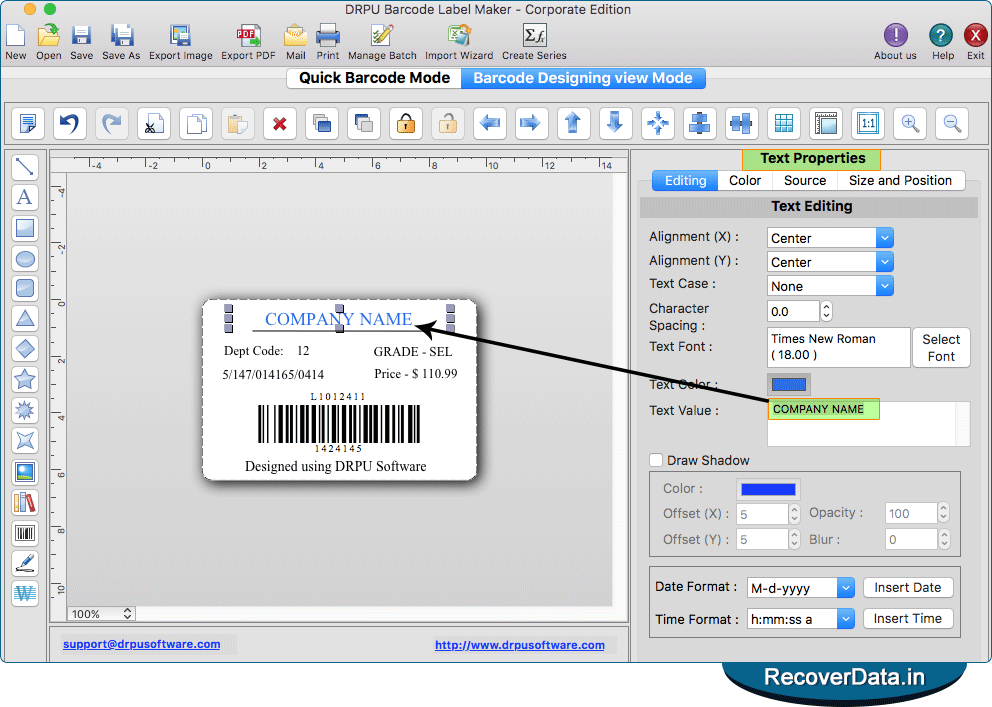This screenshot has height=707, width=992.
Task: Open the Editing tab
Action: pyautogui.click(x=685, y=180)
